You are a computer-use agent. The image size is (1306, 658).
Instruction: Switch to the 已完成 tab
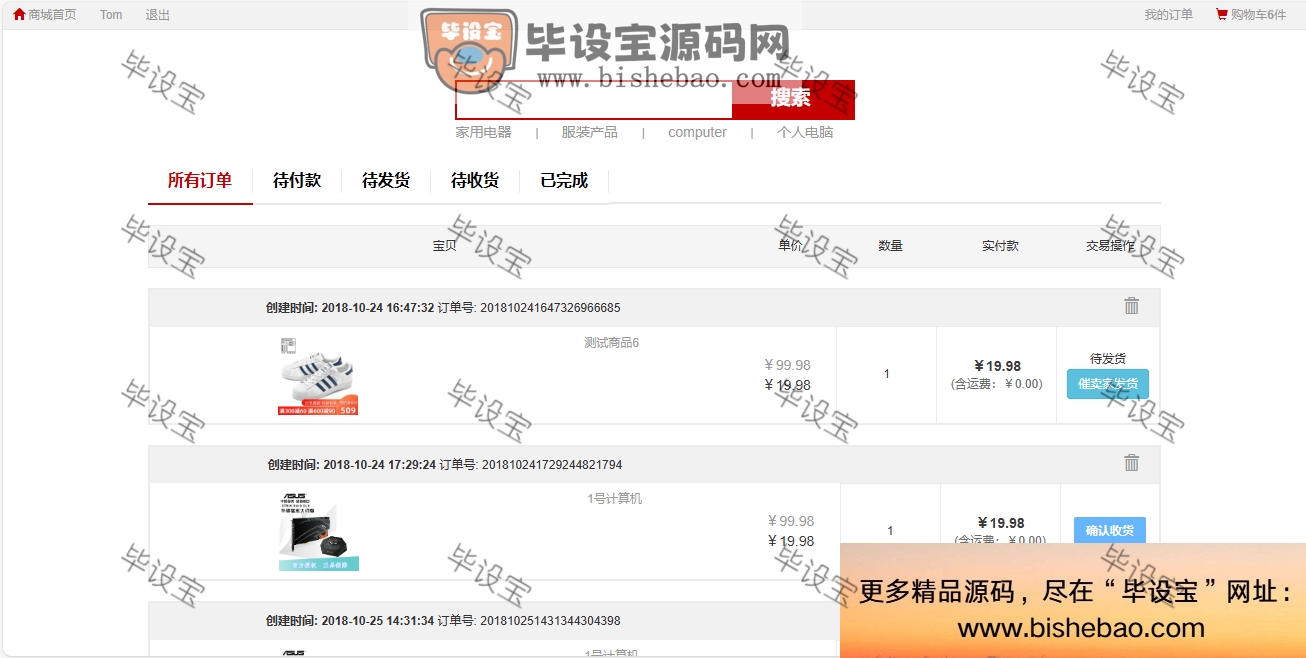click(x=564, y=181)
